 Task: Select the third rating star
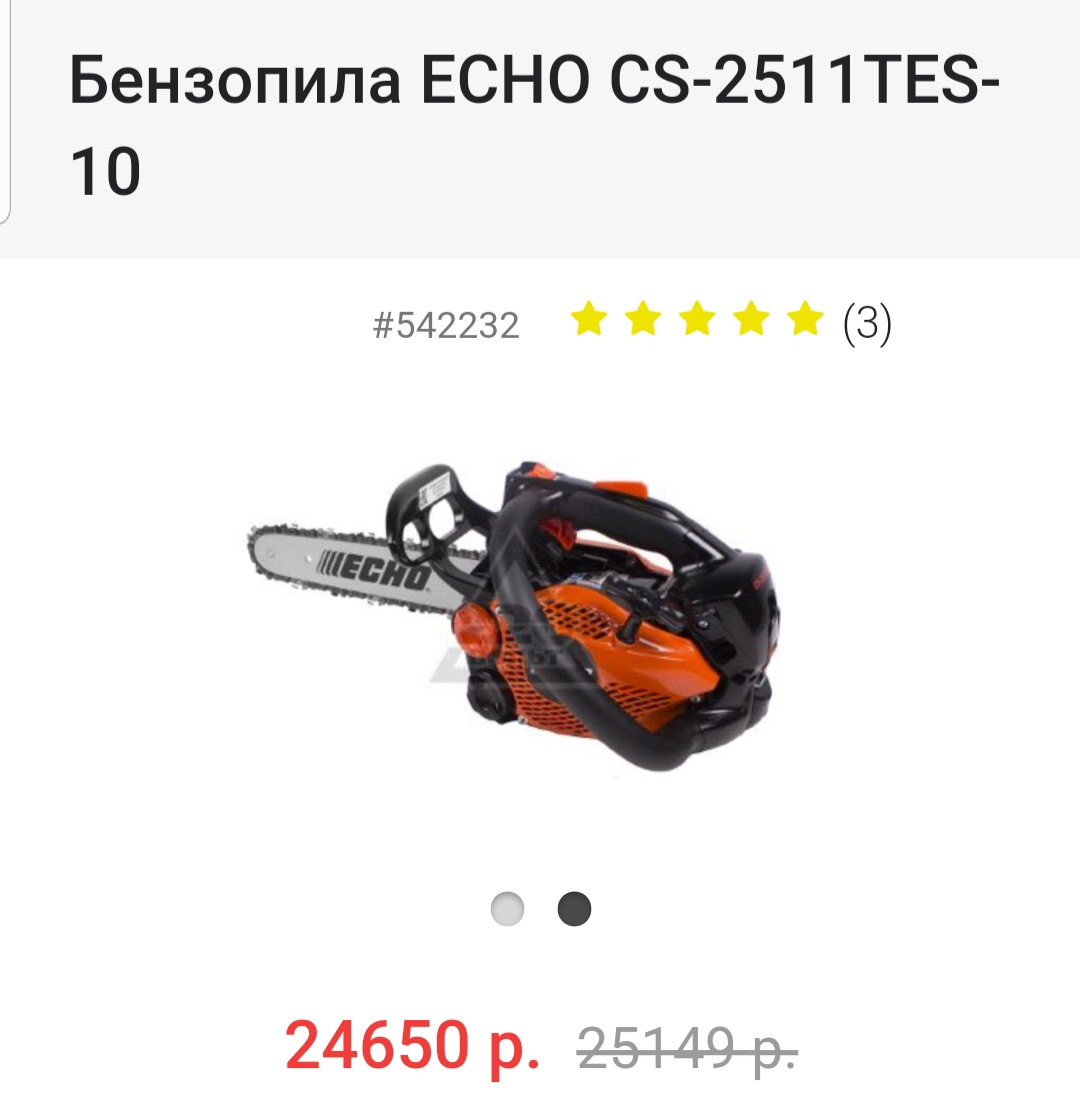pyautogui.click(x=698, y=319)
